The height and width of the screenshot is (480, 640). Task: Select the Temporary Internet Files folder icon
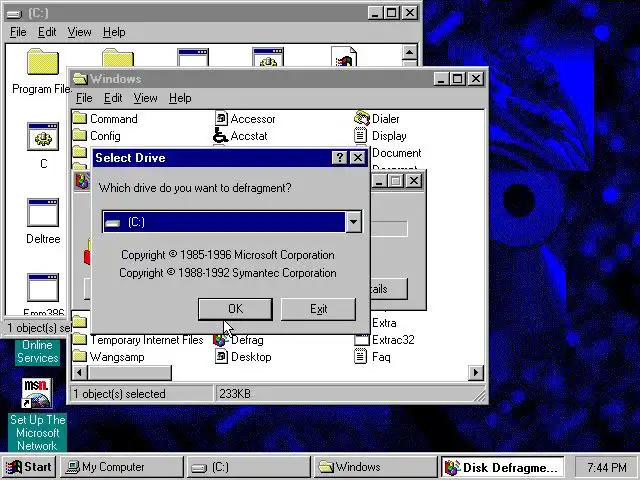(80, 340)
